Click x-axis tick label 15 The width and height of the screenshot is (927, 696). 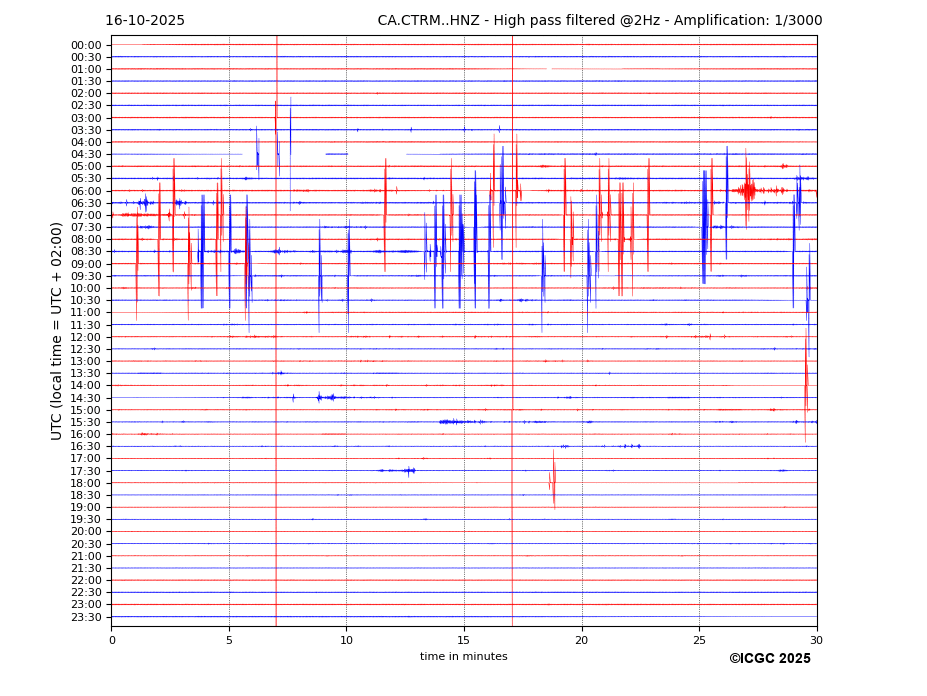464,640
